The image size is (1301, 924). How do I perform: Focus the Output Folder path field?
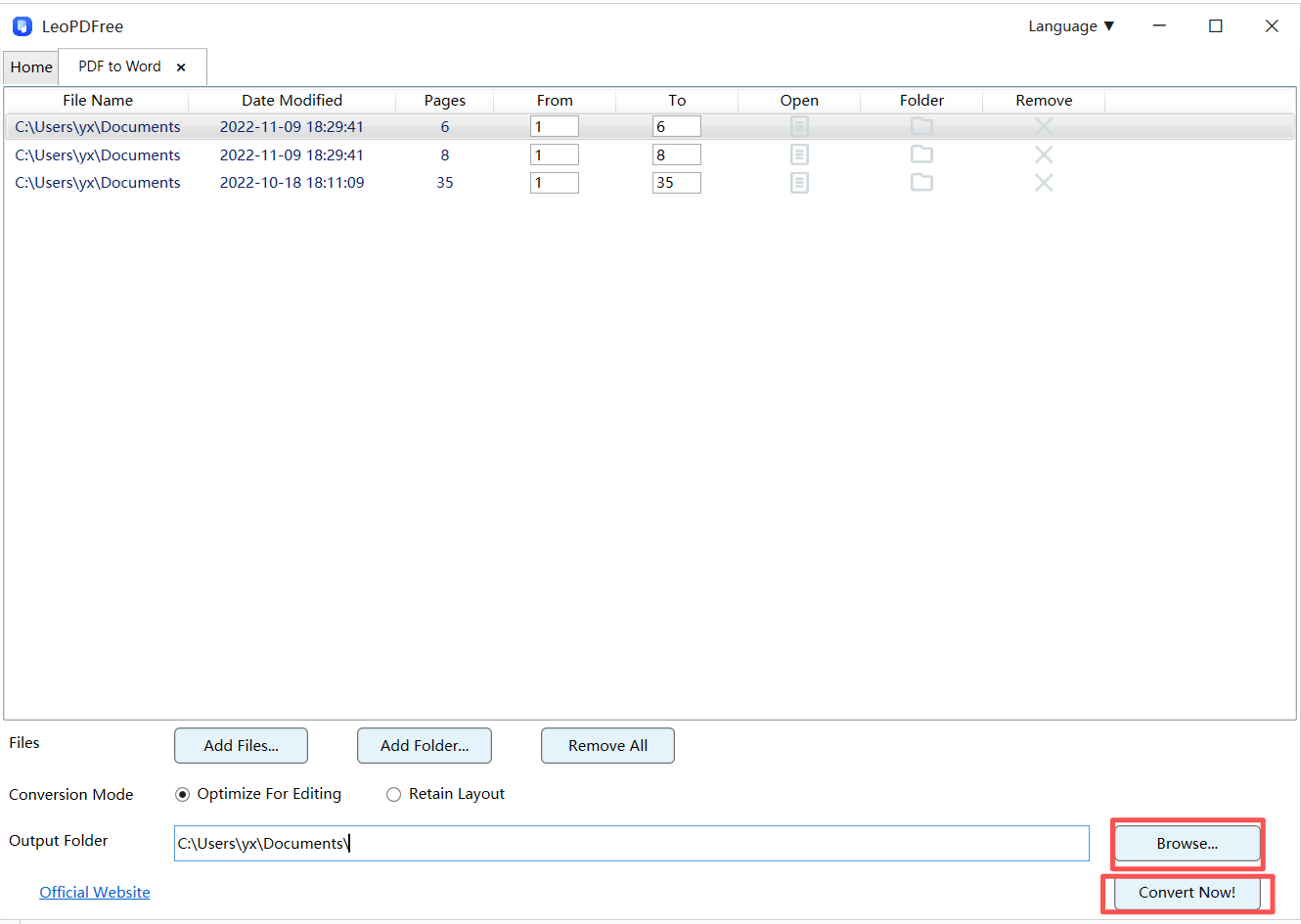click(x=632, y=843)
